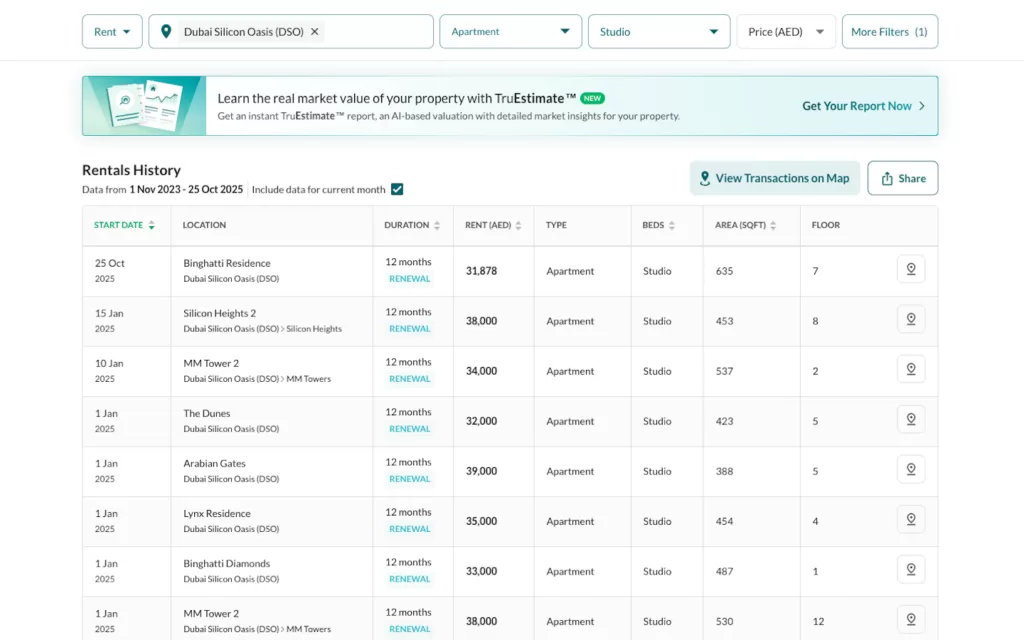
Task: Sort rentals by Rent (AED) arrows
Action: tap(518, 226)
